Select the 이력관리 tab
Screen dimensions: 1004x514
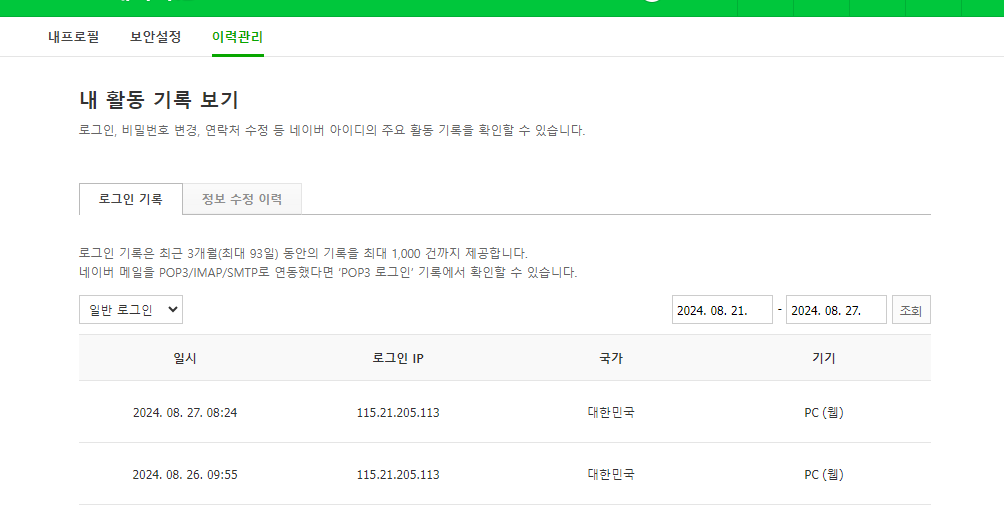point(237,37)
